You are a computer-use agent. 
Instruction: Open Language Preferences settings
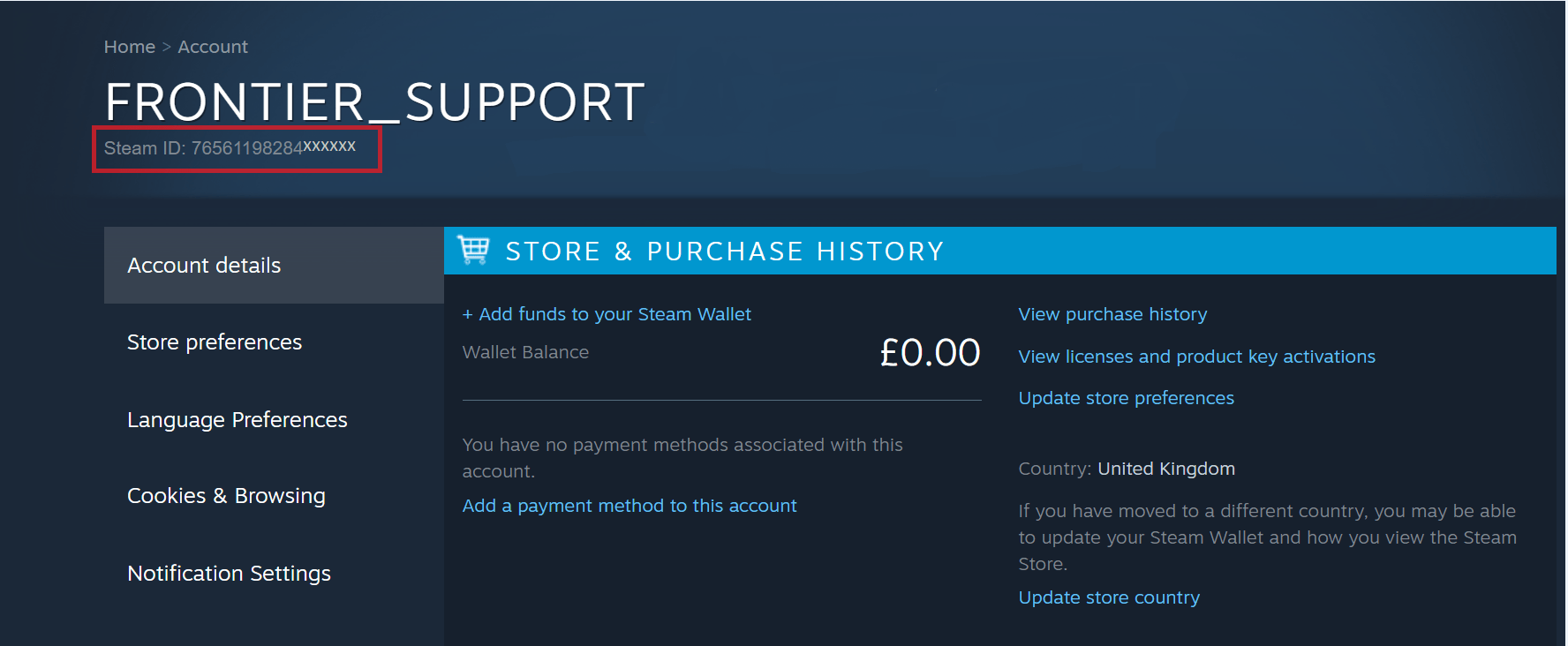[x=237, y=419]
